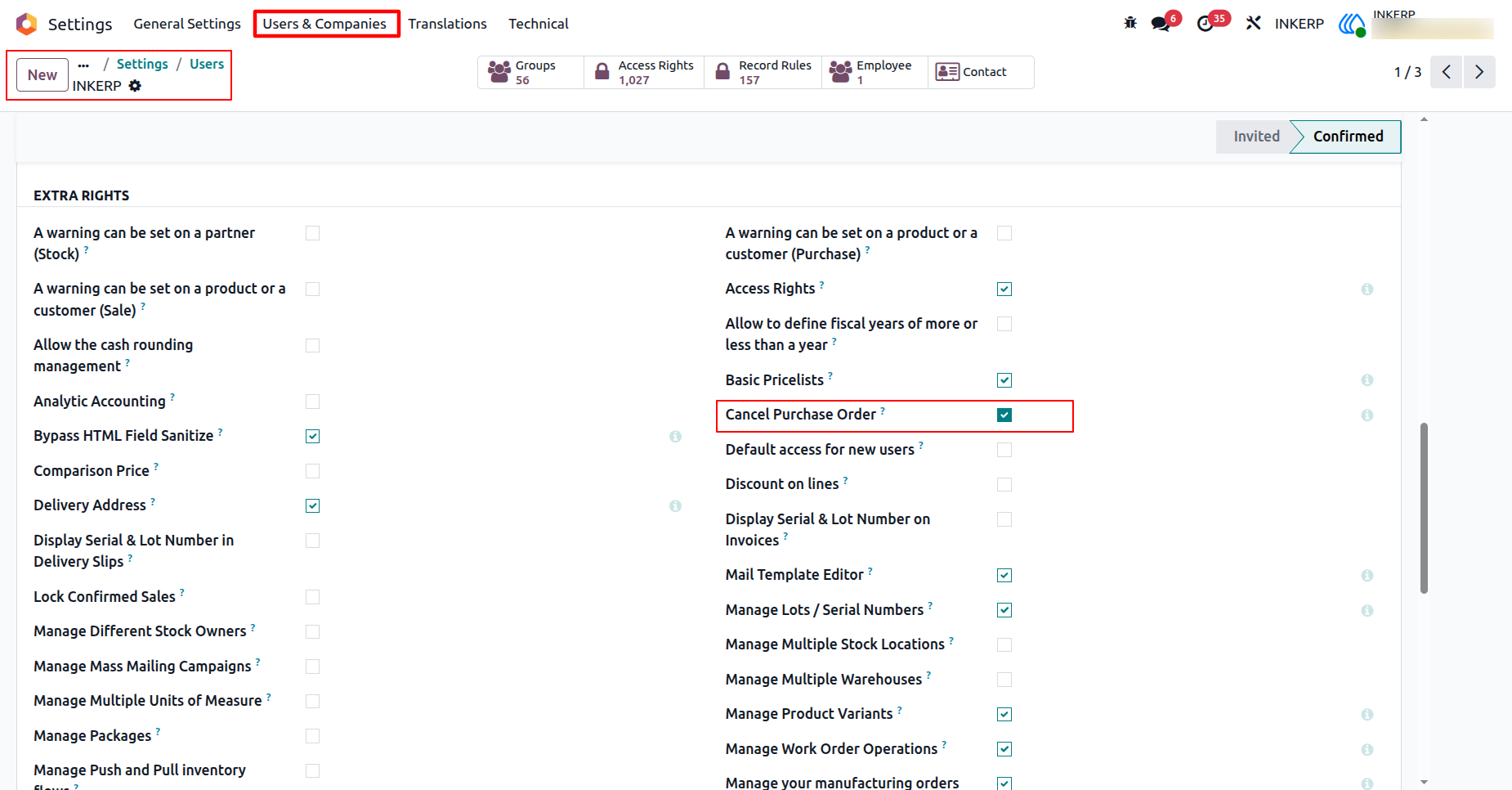The width and height of the screenshot is (1512, 790).
Task: Open the General Settings menu
Action: (187, 24)
